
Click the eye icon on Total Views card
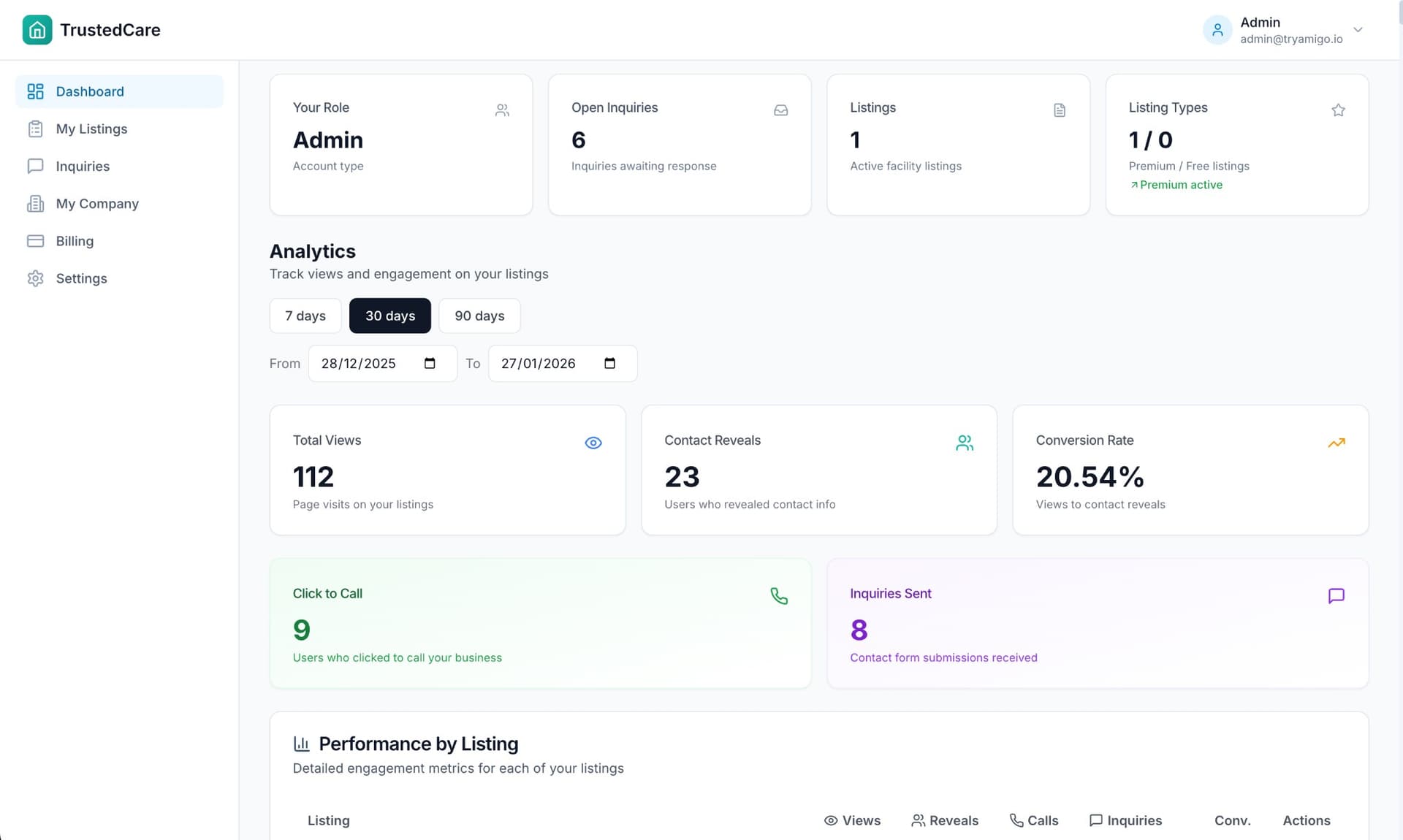(593, 443)
